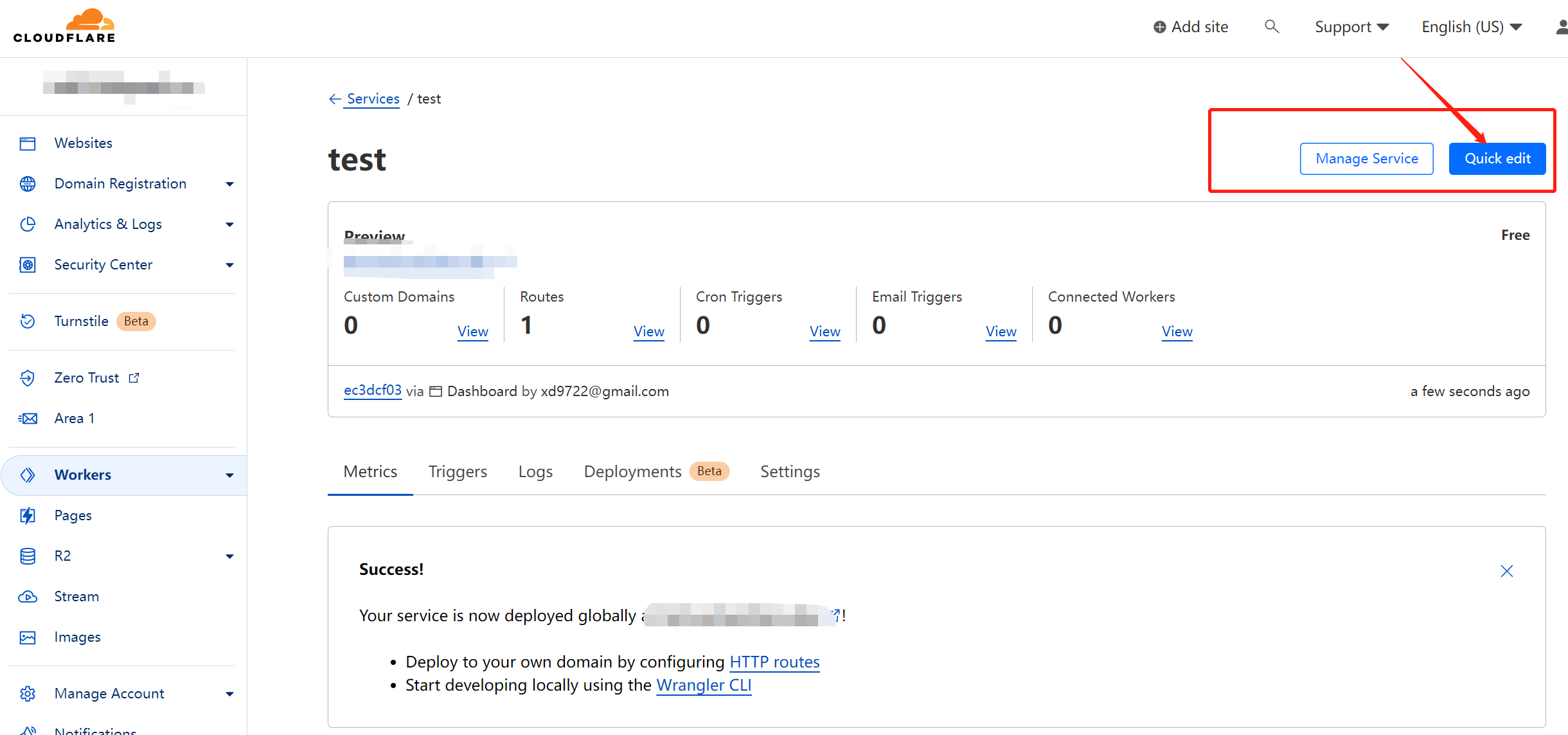Expand the Domain Registration menu arrow
1568x735 pixels.
[229, 185]
